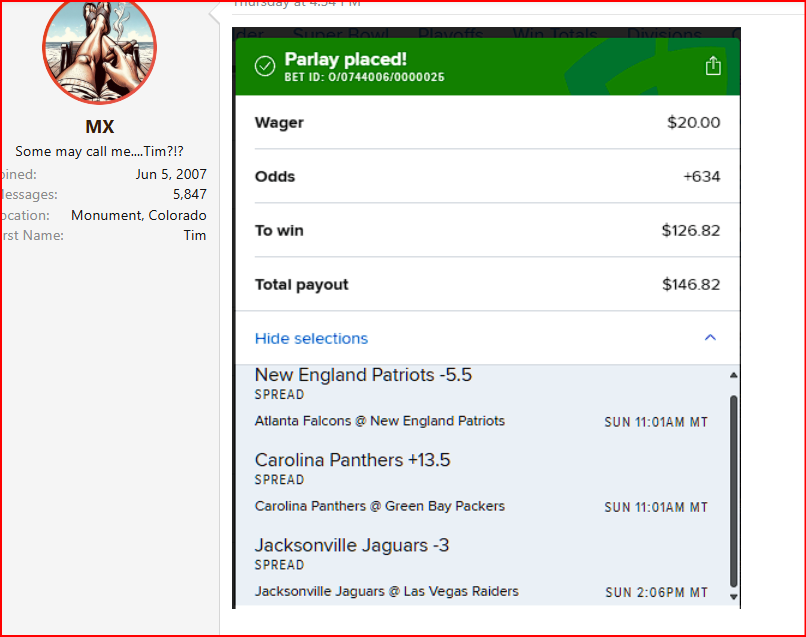Screen dimensions: 806x637
Task: Select the Carolina Panthers +13.5 selection
Action: point(352,460)
